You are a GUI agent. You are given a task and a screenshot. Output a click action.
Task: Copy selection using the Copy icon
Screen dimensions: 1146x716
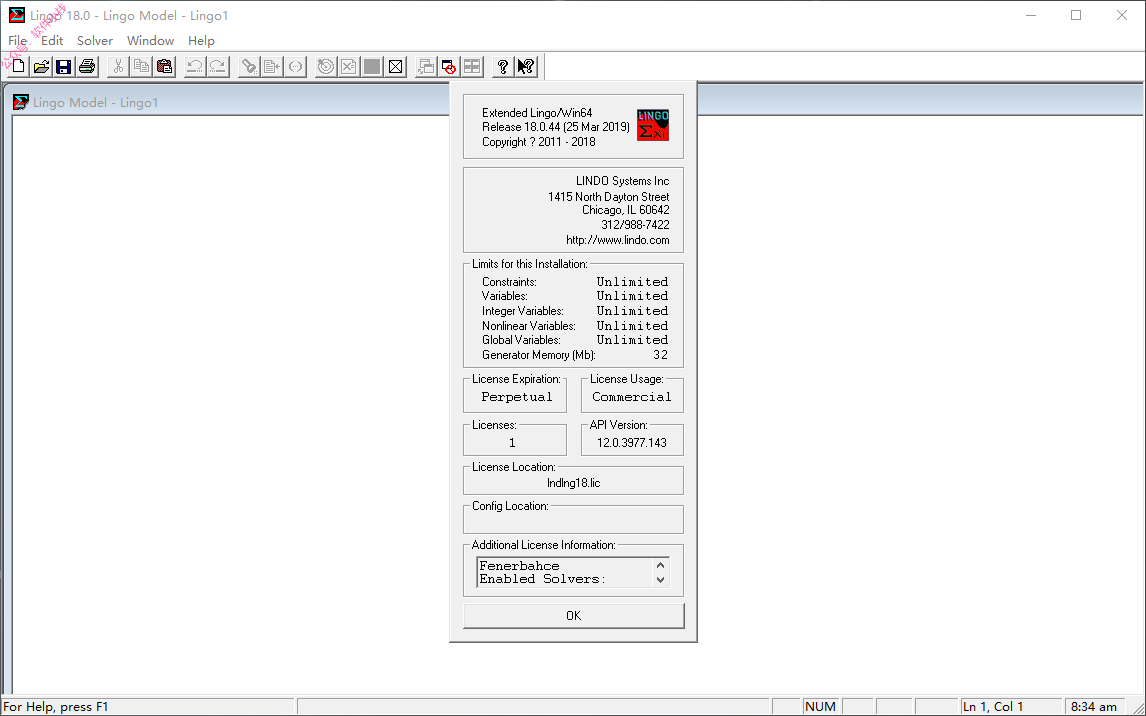point(141,66)
